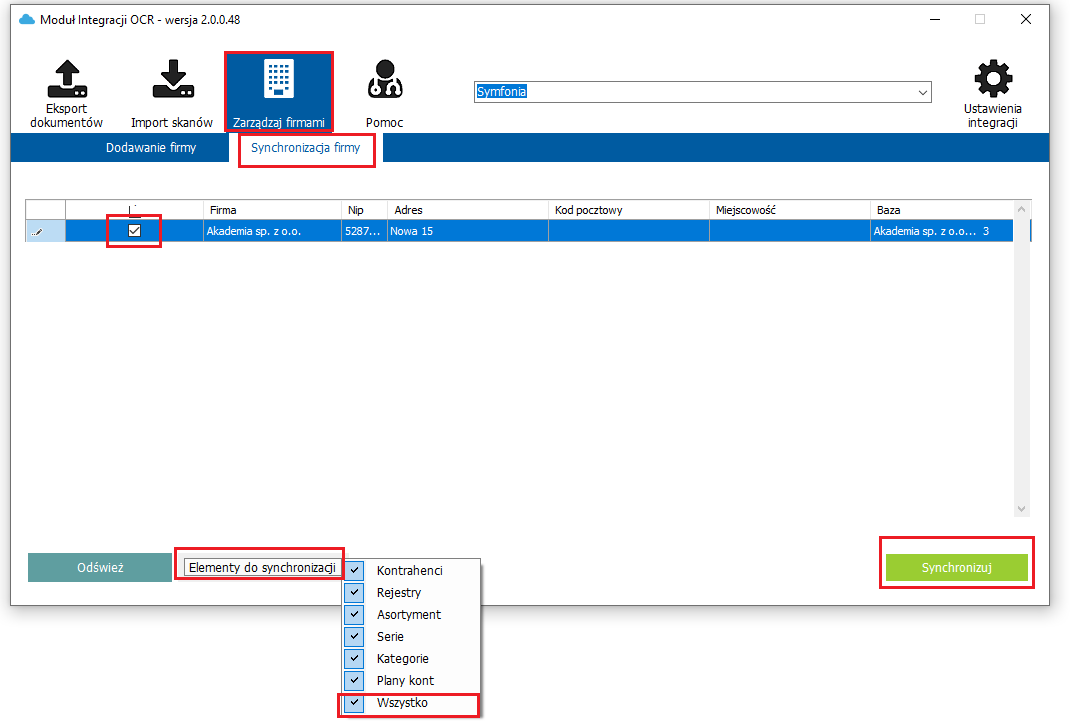This screenshot has height=721, width=1070.
Task: Uncheck Asortyment in sync elements list
Action: click(x=354, y=614)
